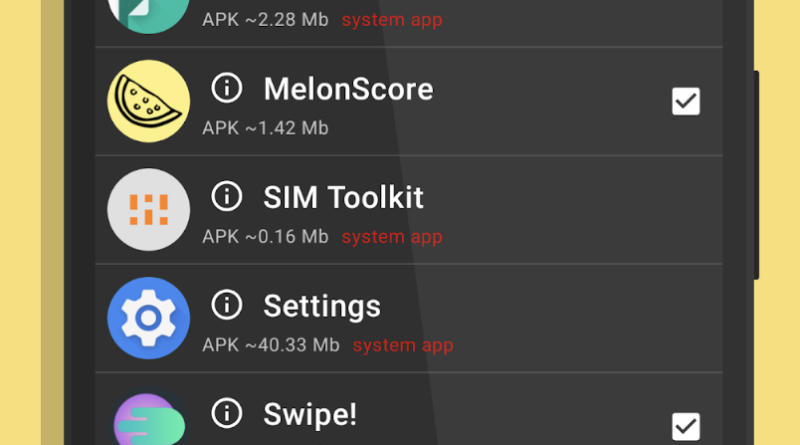
Task: Uncheck the Swipe! checkbox
Action: click(686, 426)
